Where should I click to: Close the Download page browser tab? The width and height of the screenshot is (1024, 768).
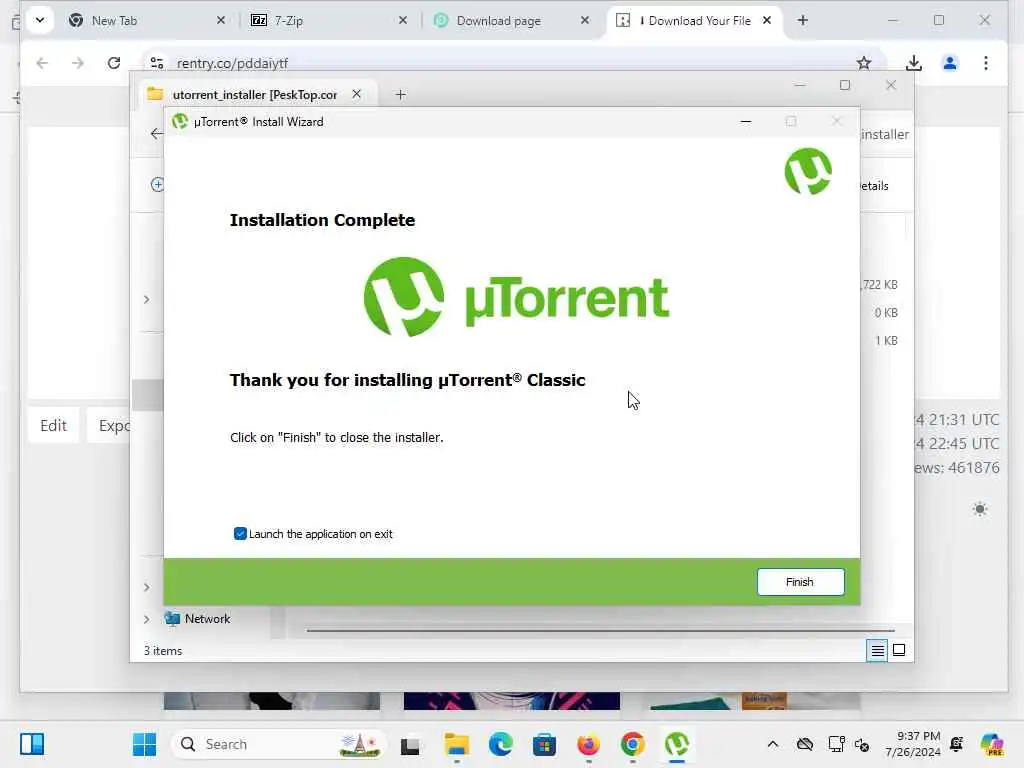coord(585,21)
